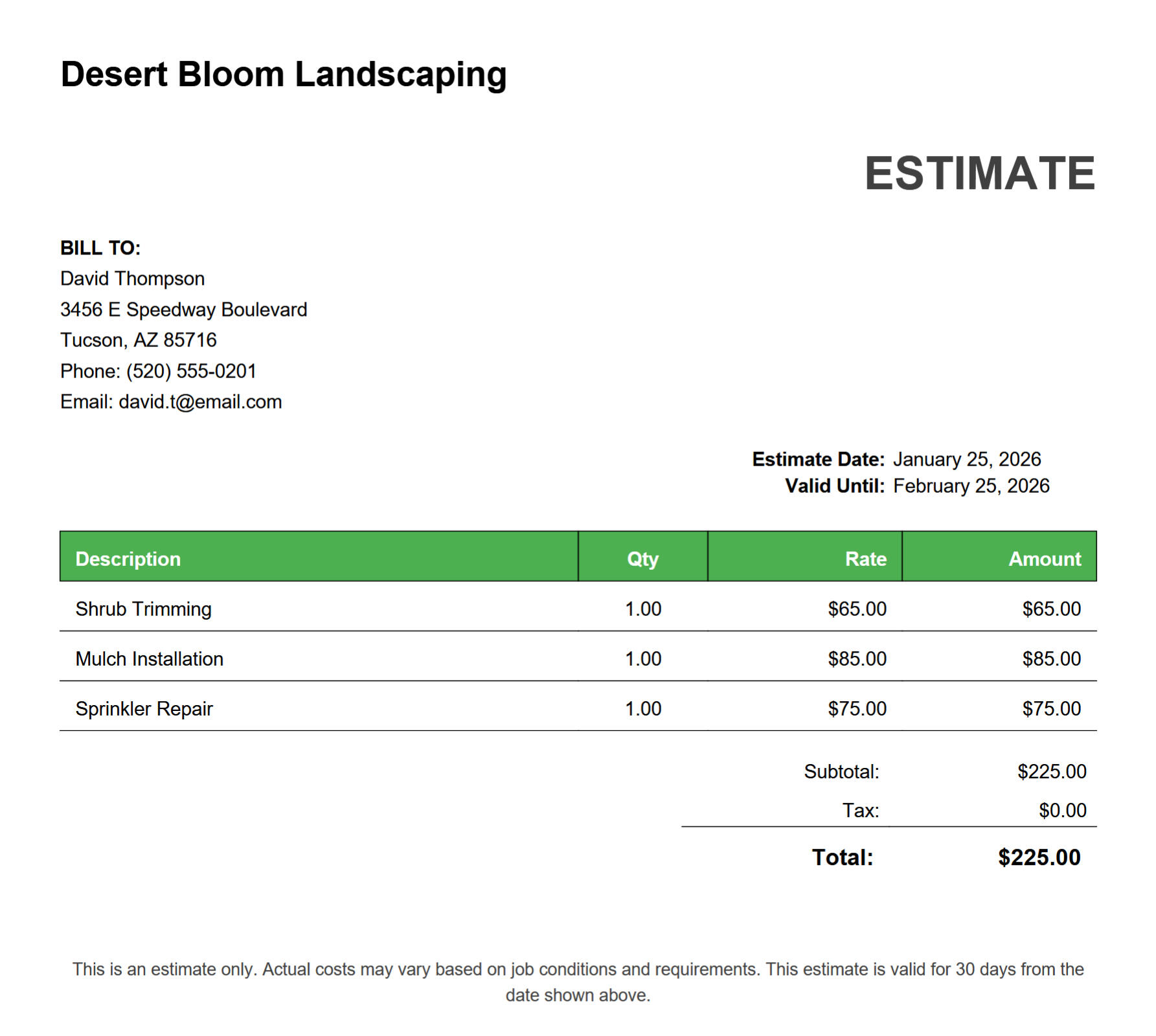Click the Rate column header

pos(865,559)
